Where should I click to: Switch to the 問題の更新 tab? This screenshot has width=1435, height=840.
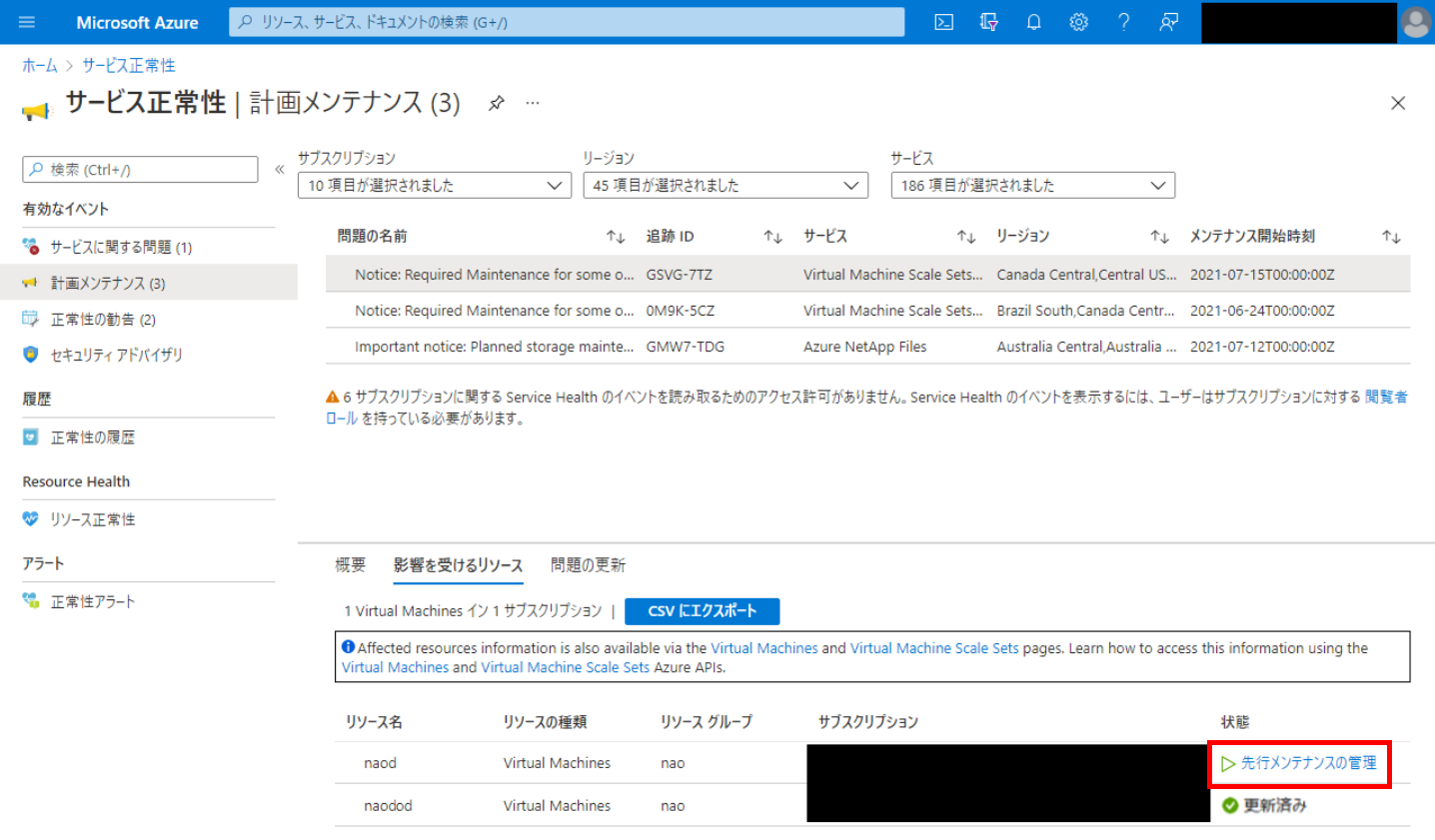[x=588, y=565]
